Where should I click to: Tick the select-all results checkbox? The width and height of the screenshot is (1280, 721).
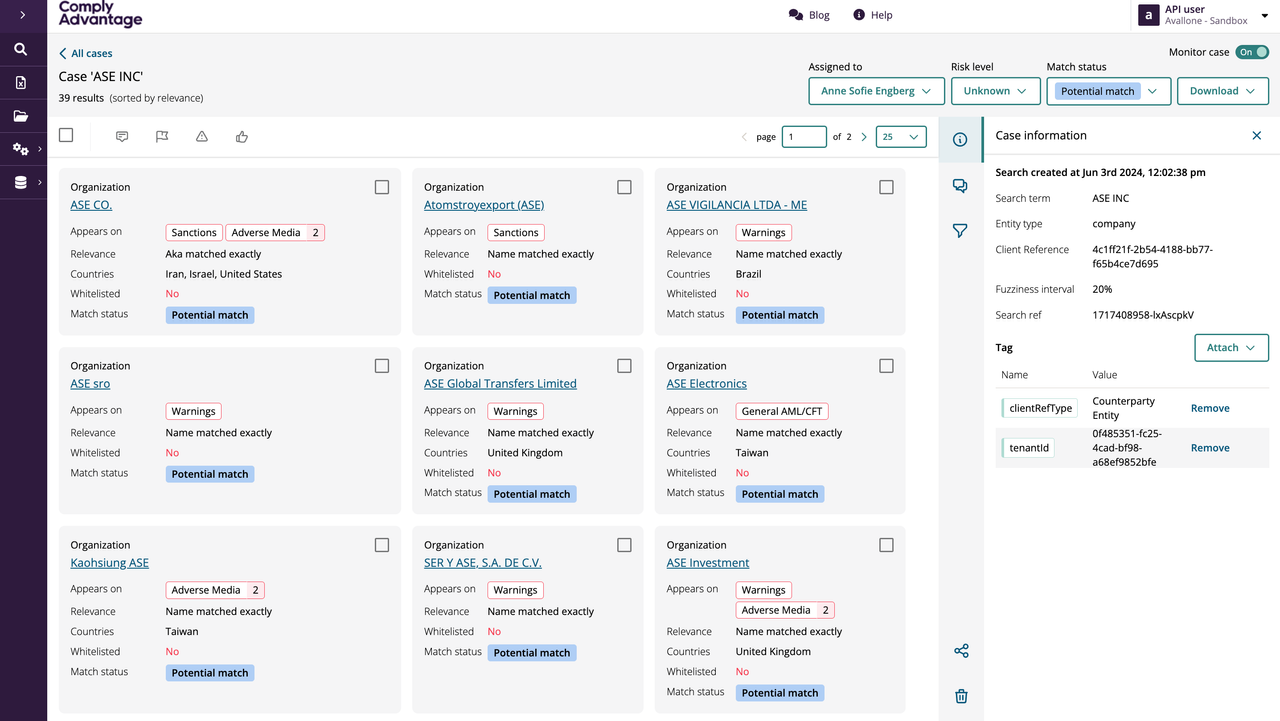pos(66,135)
